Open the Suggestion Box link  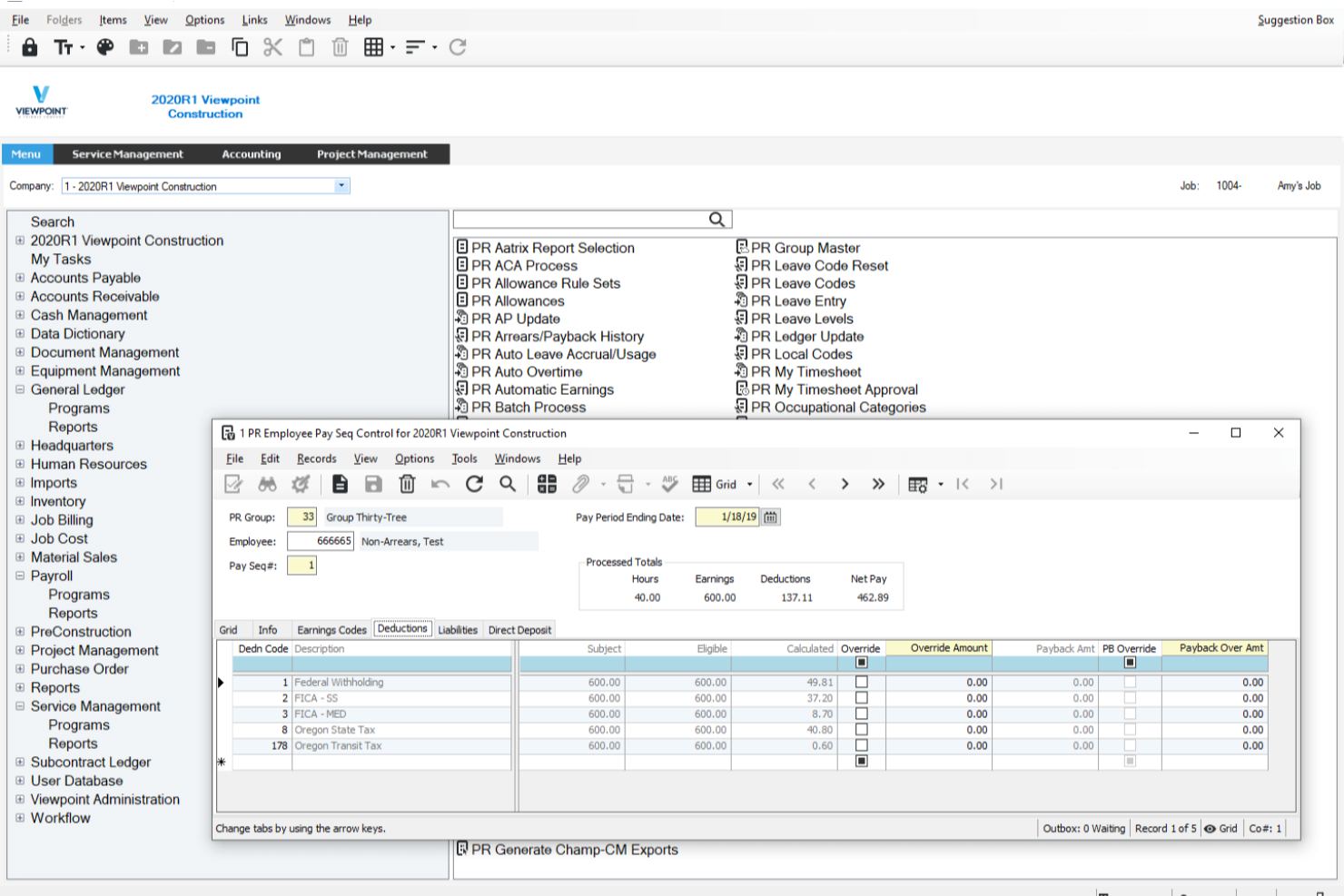[1295, 20]
